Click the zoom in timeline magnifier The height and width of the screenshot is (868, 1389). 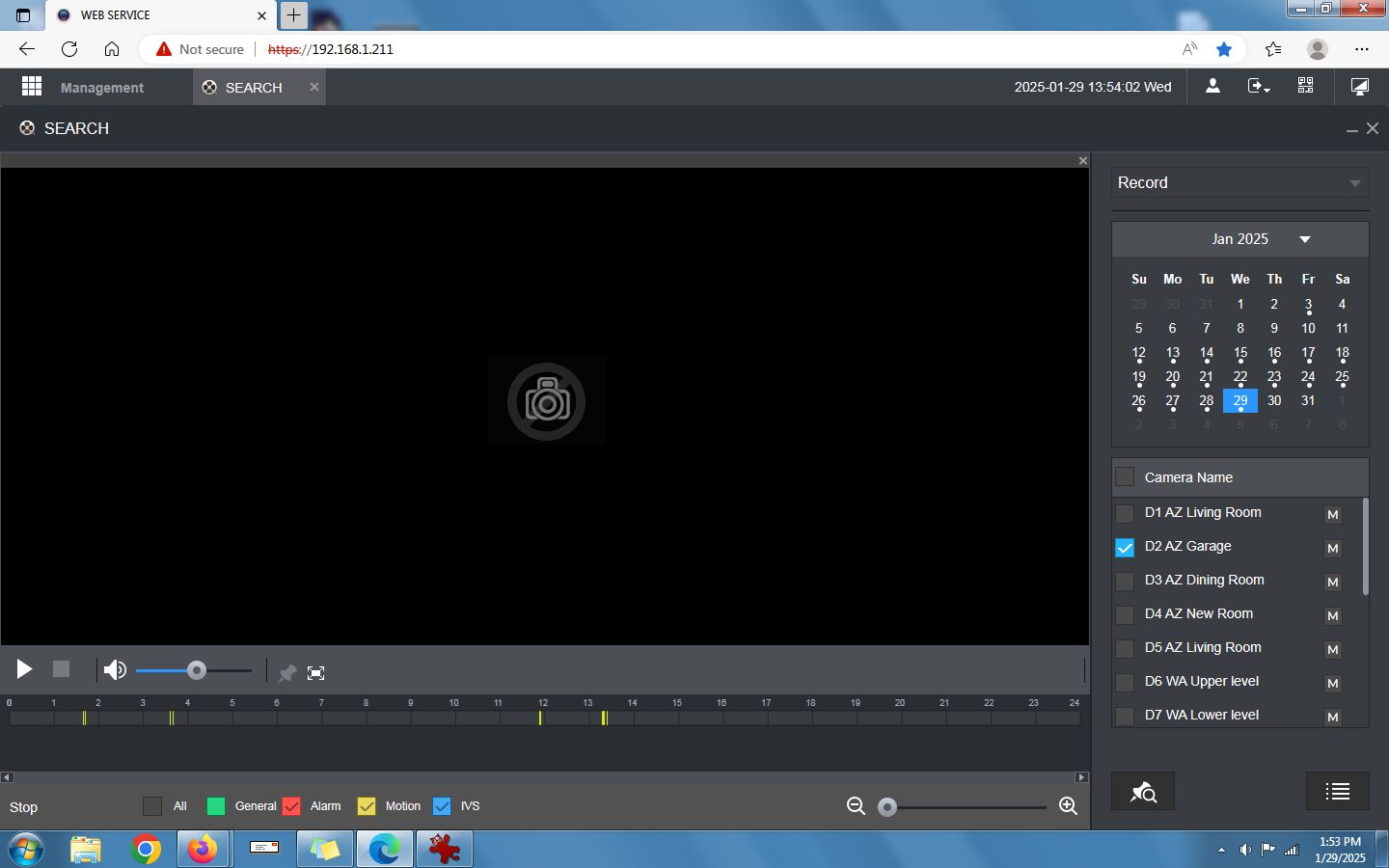(x=1068, y=806)
